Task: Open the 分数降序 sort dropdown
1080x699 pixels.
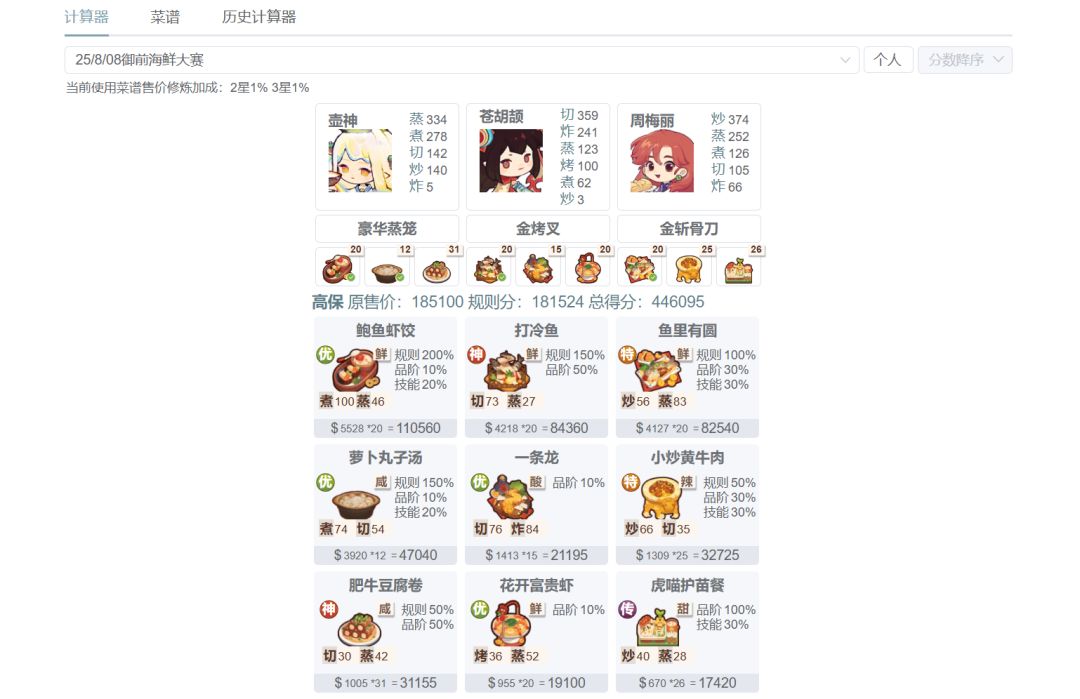Action: coord(965,60)
